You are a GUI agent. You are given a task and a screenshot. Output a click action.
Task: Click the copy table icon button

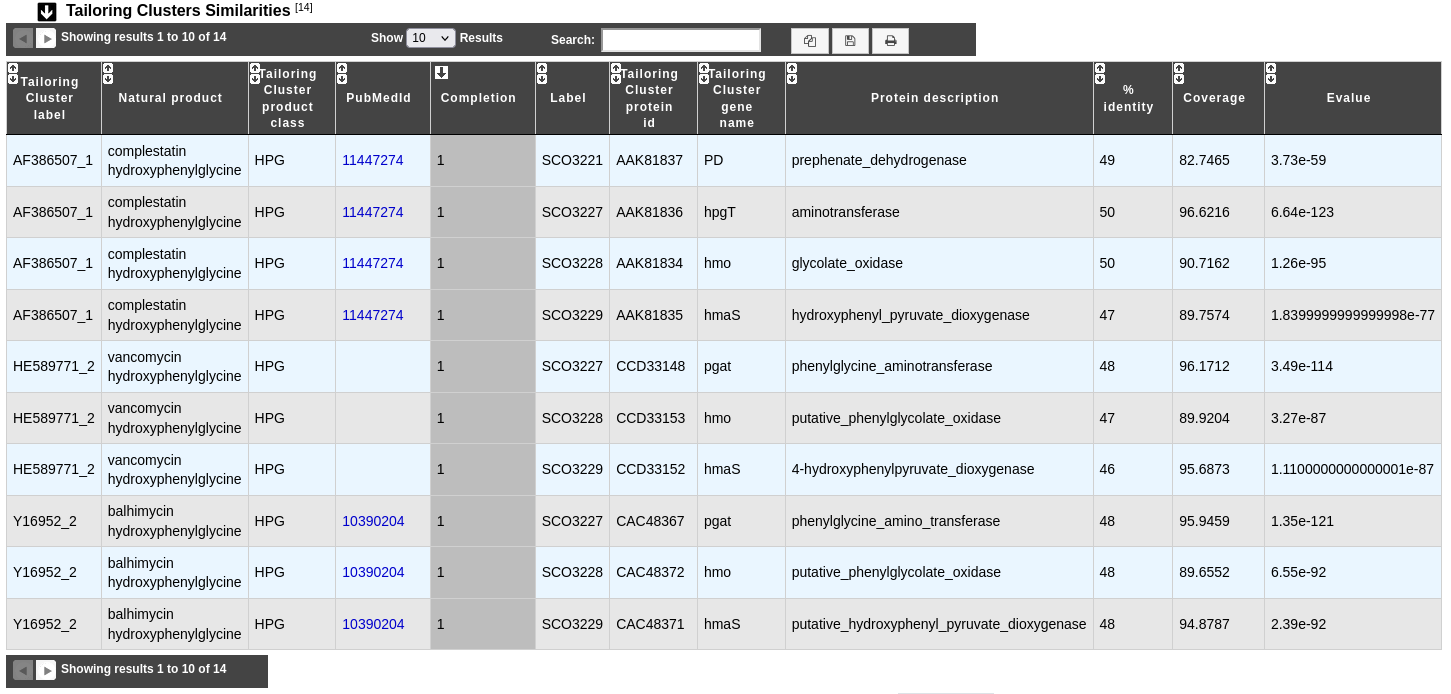[810, 41]
